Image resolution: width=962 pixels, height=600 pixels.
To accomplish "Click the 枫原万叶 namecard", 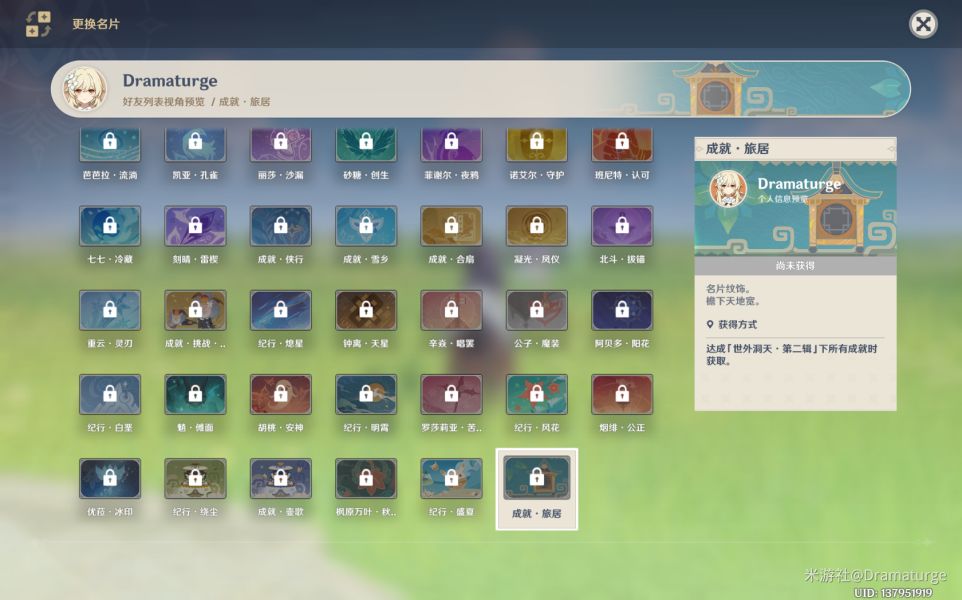I will pyautogui.click(x=366, y=478).
